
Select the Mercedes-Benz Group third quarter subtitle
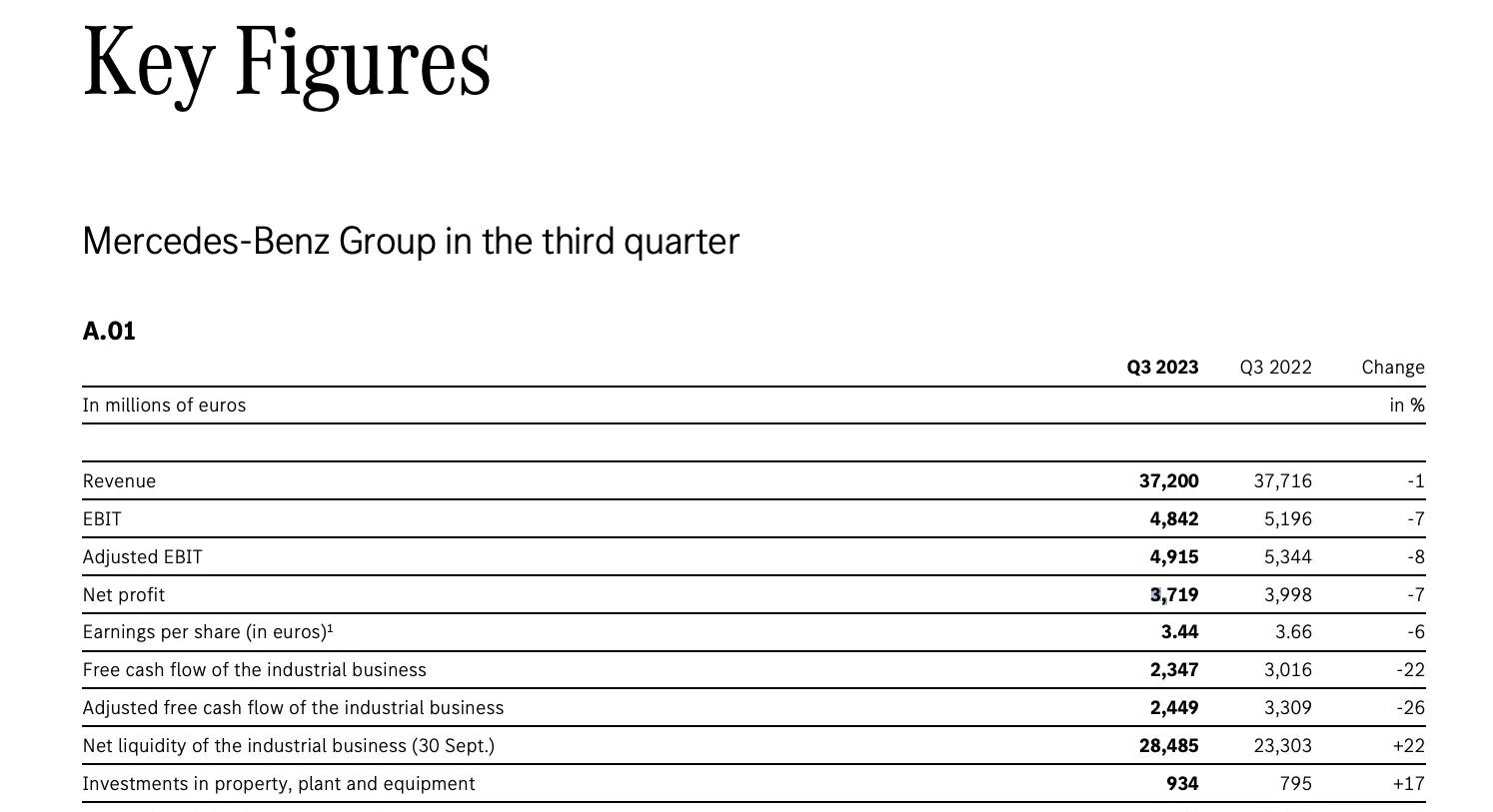click(411, 242)
